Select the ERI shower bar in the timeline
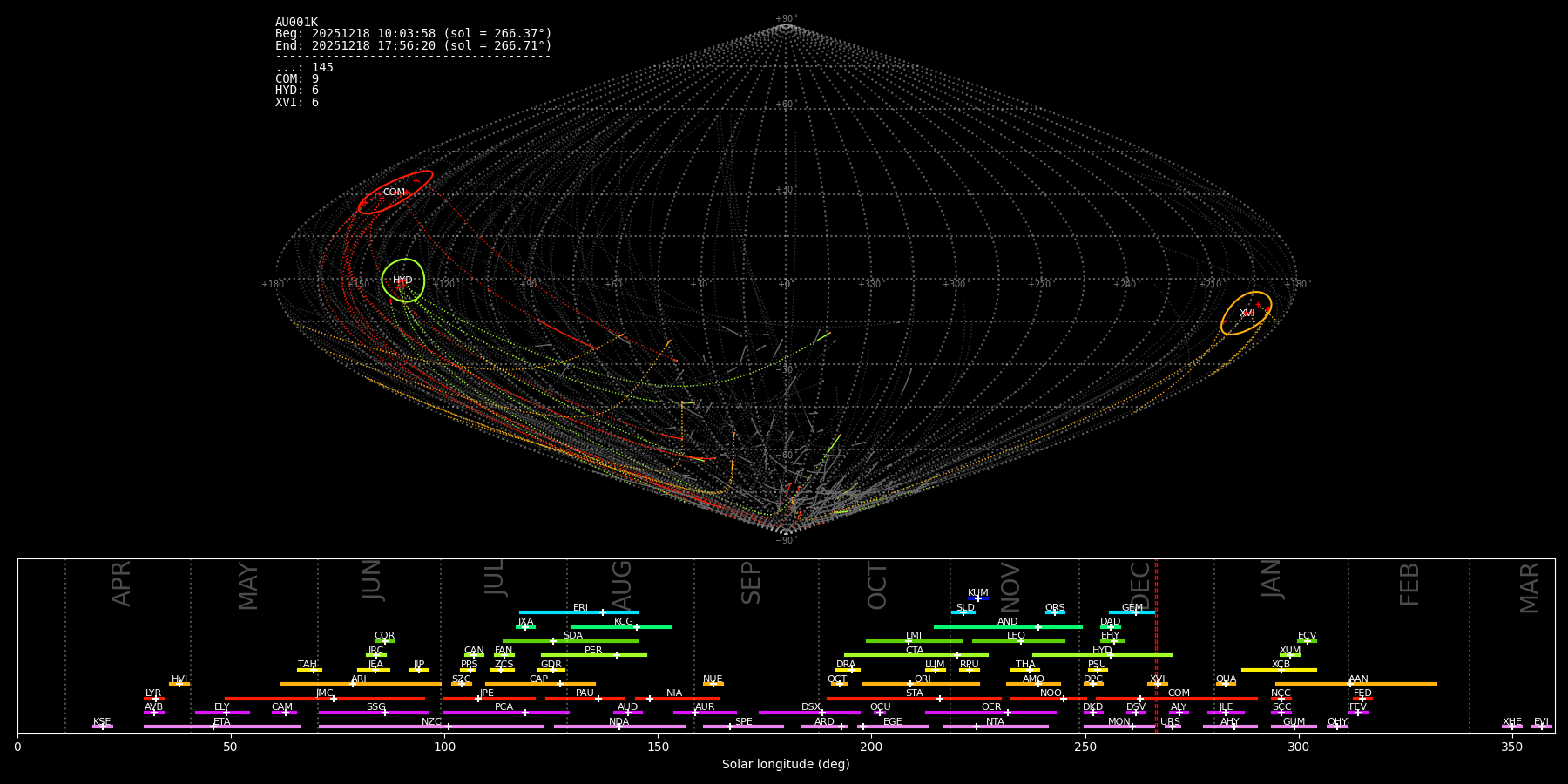Image resolution: width=1568 pixels, height=784 pixels. (578, 612)
